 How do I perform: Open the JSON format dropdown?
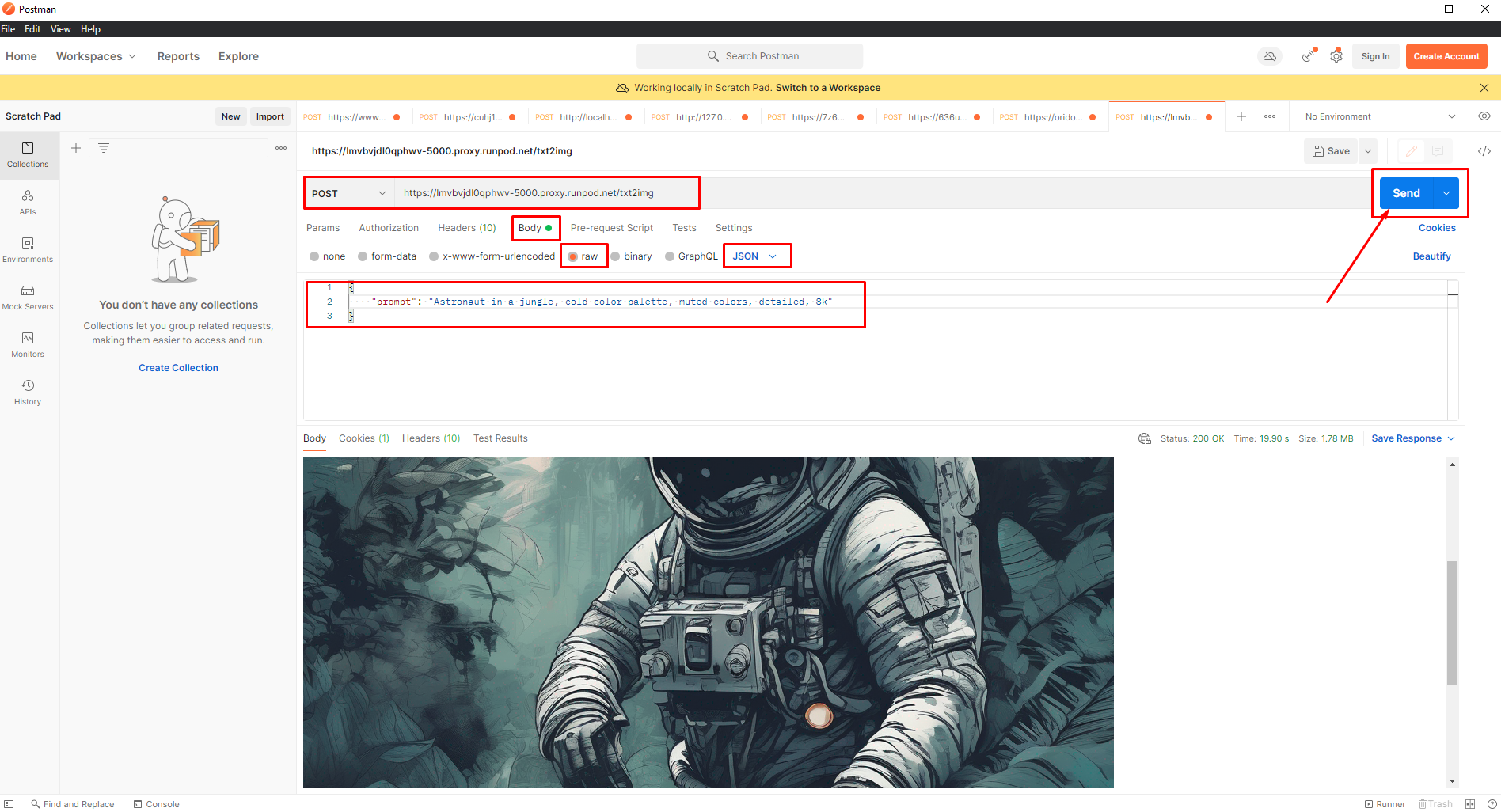[755, 256]
